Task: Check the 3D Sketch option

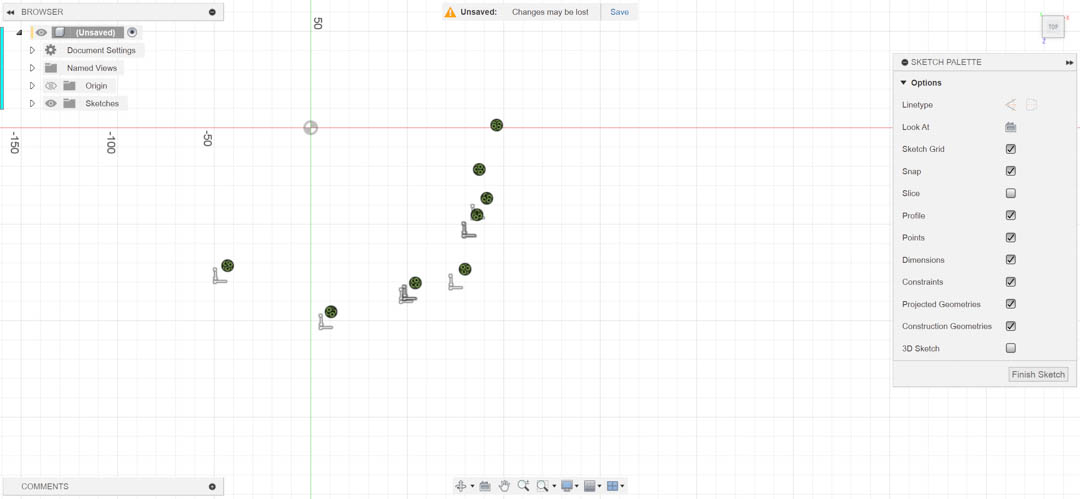Action: point(1011,348)
